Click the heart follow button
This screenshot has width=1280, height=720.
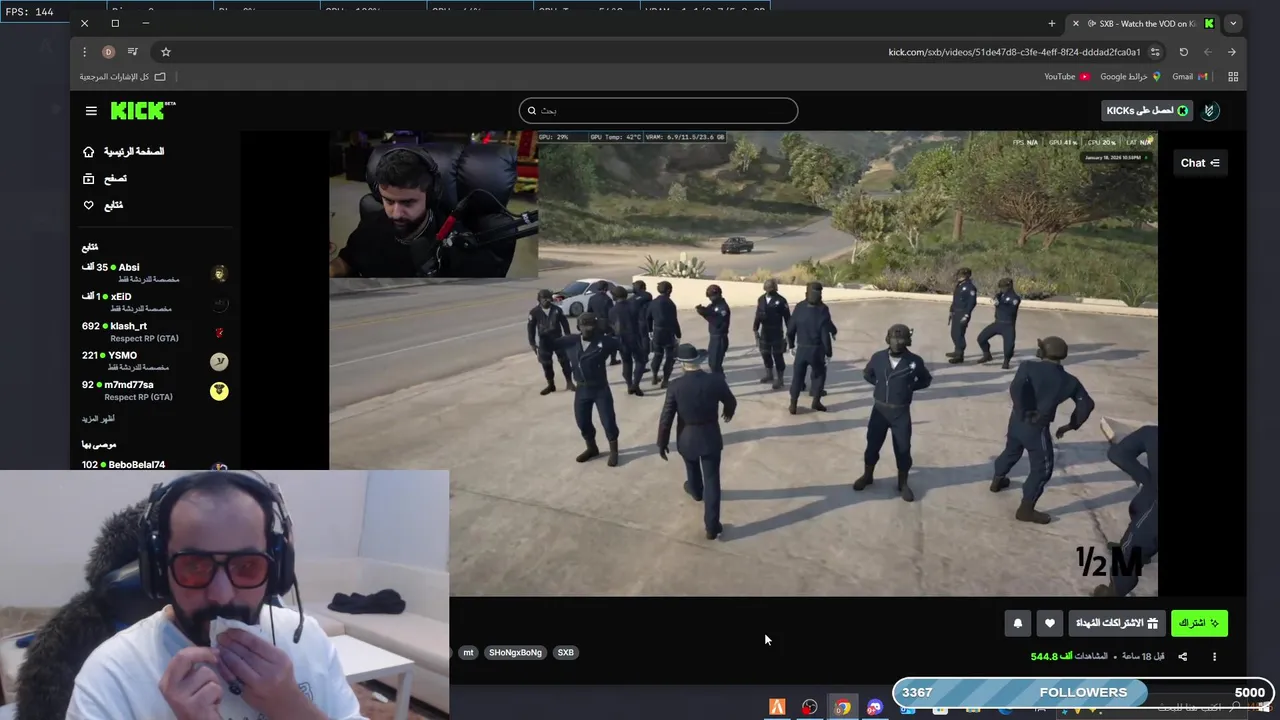(1049, 623)
